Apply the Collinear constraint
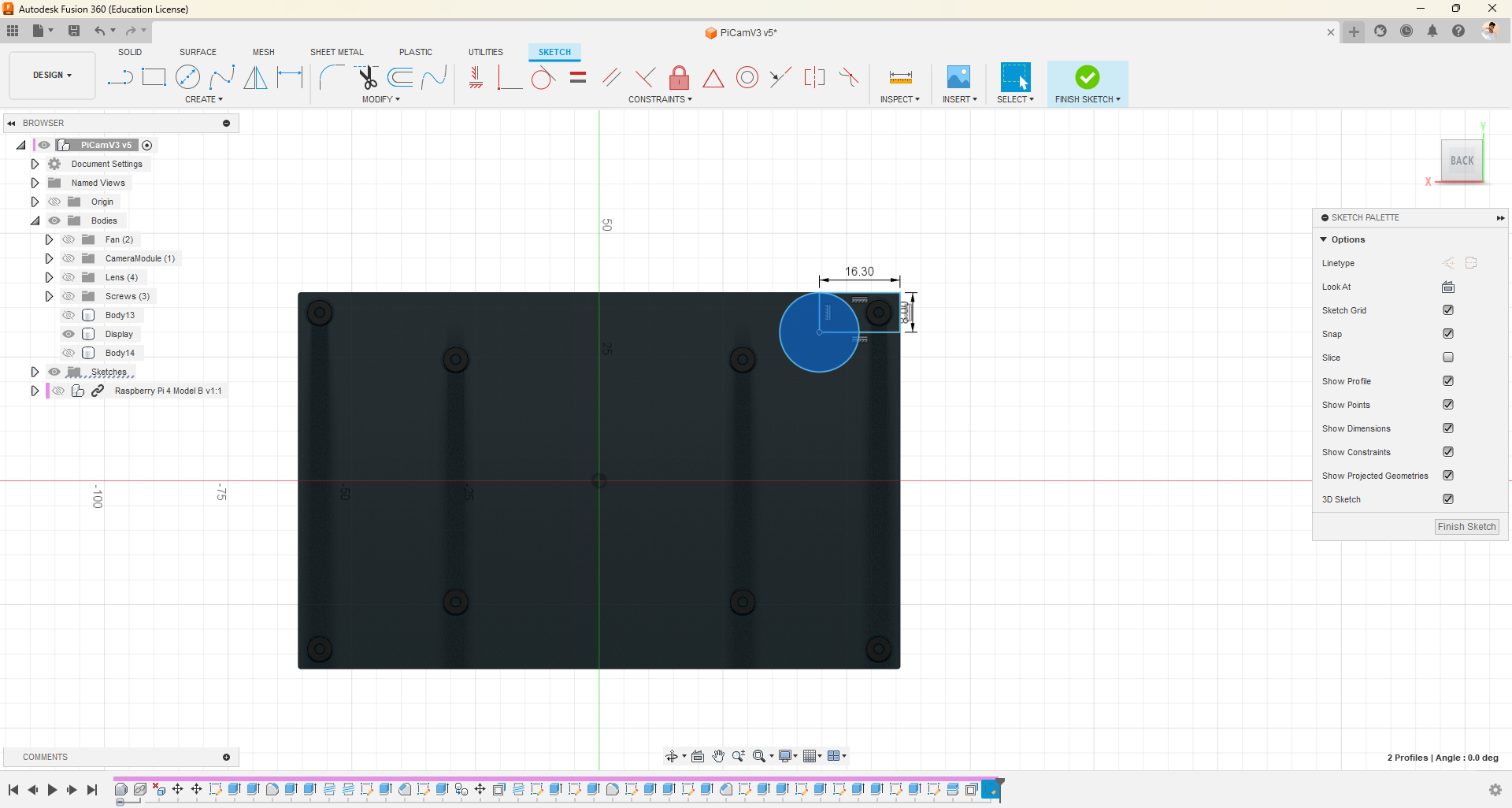This screenshot has height=808, width=1512. pos(780,77)
